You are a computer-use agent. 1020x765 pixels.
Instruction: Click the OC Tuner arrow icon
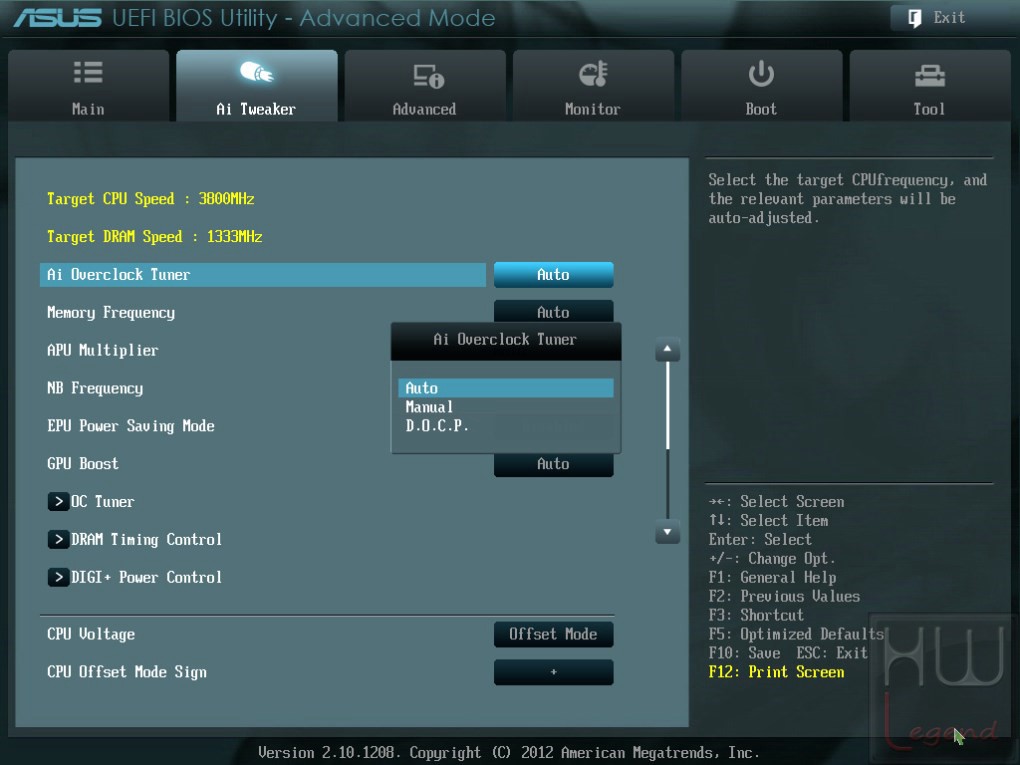58,502
